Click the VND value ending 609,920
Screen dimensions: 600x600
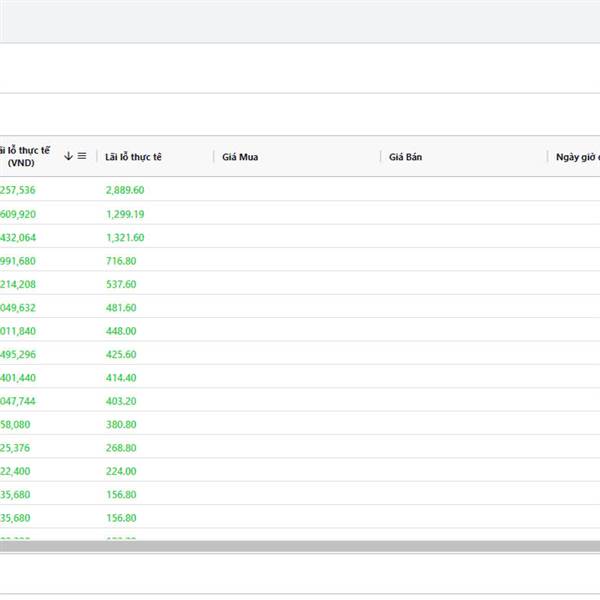18,214
